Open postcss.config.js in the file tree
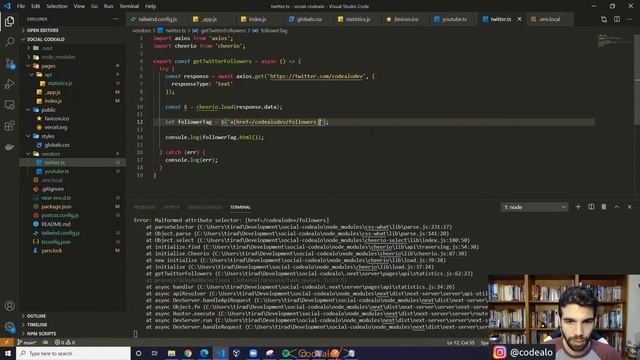 60,215
